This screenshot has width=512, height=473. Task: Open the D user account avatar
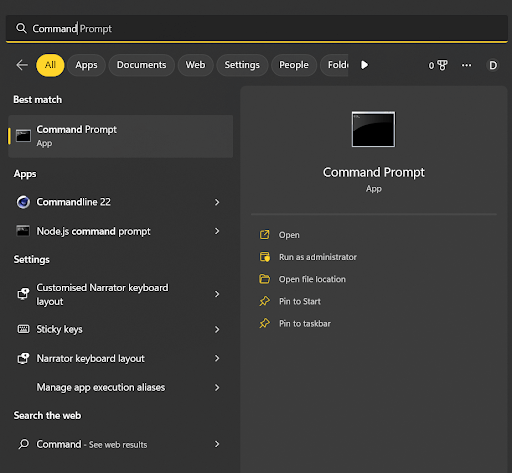click(493, 65)
